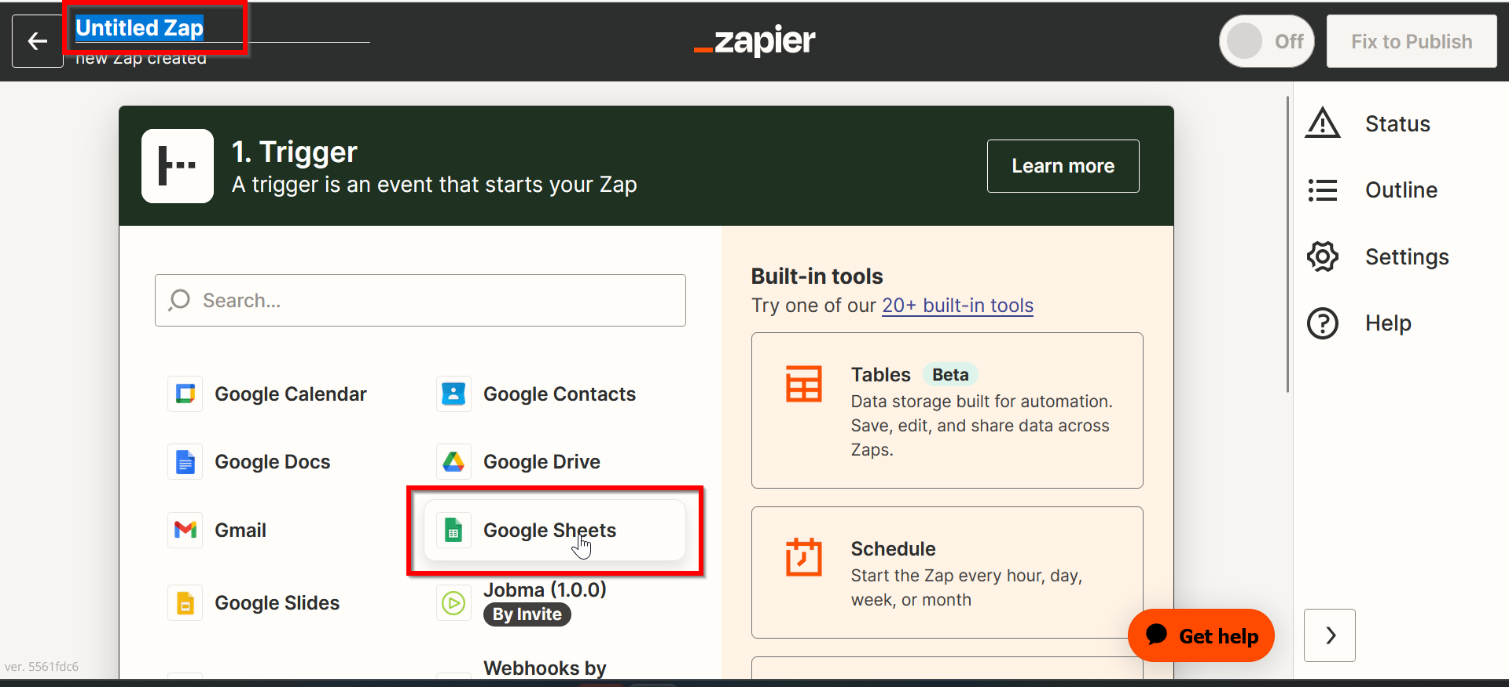Screen dimensions: 1509x687
Task: Select the Google Contacts icon
Action: pos(454,394)
